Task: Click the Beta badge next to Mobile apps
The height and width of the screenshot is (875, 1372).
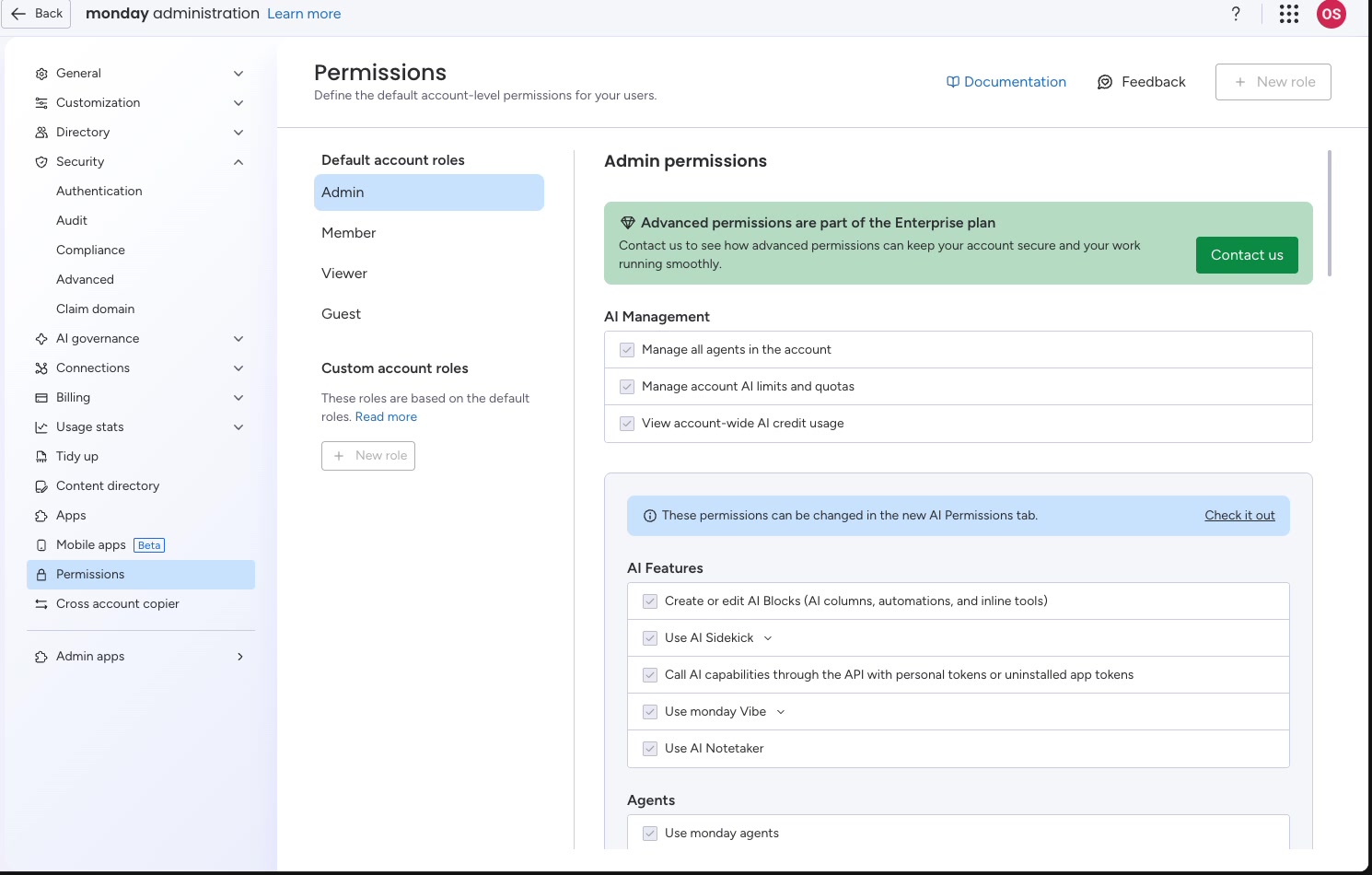Action: pos(149,545)
